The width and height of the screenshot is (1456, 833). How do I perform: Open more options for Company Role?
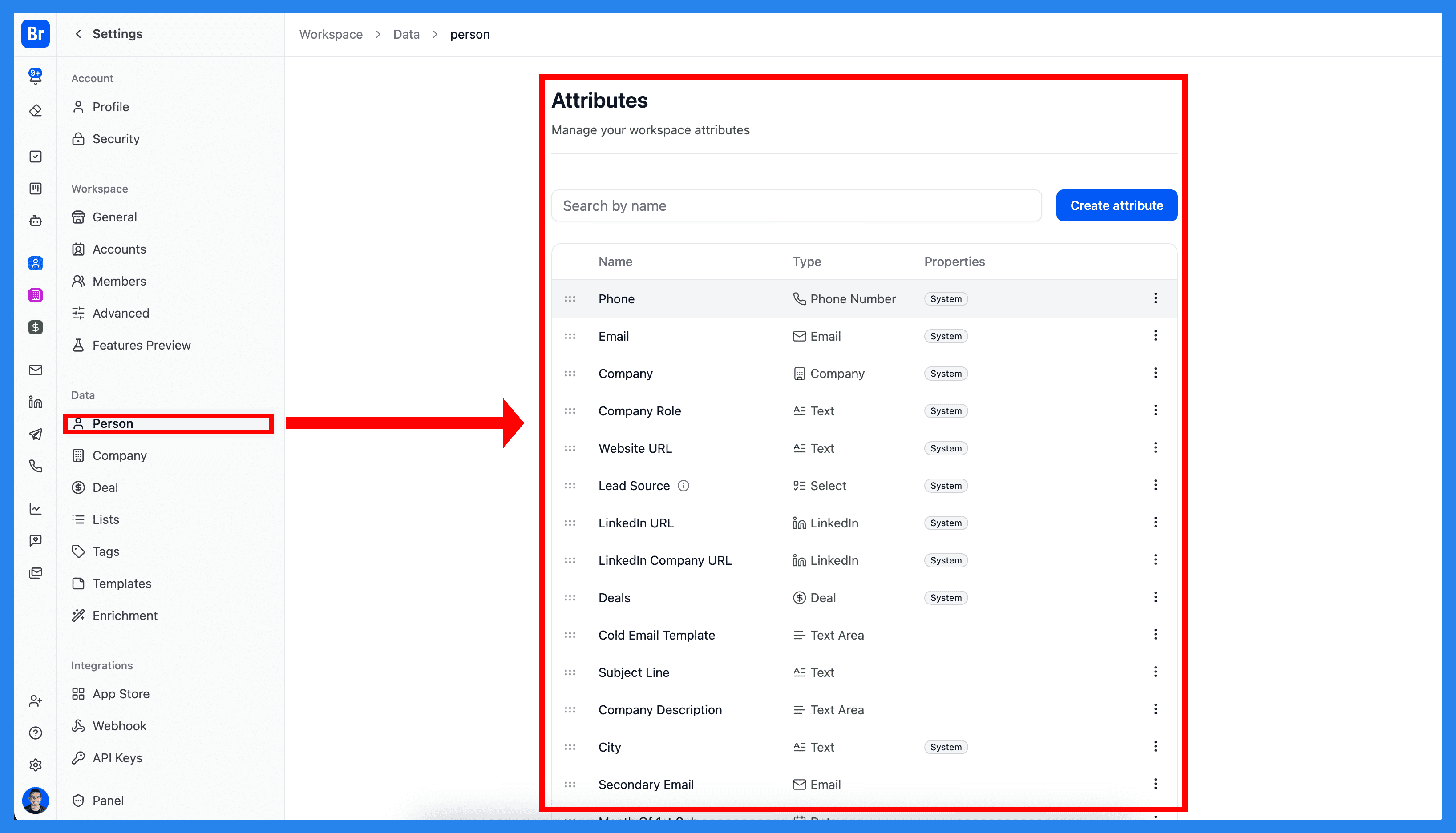1156,410
